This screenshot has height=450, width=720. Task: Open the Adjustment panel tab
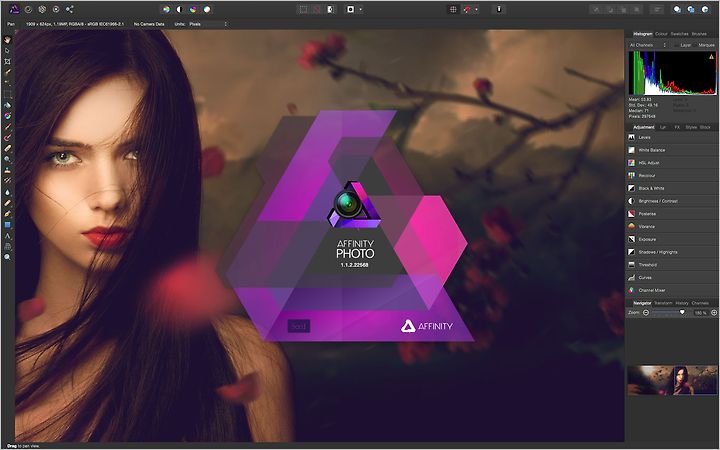click(643, 127)
